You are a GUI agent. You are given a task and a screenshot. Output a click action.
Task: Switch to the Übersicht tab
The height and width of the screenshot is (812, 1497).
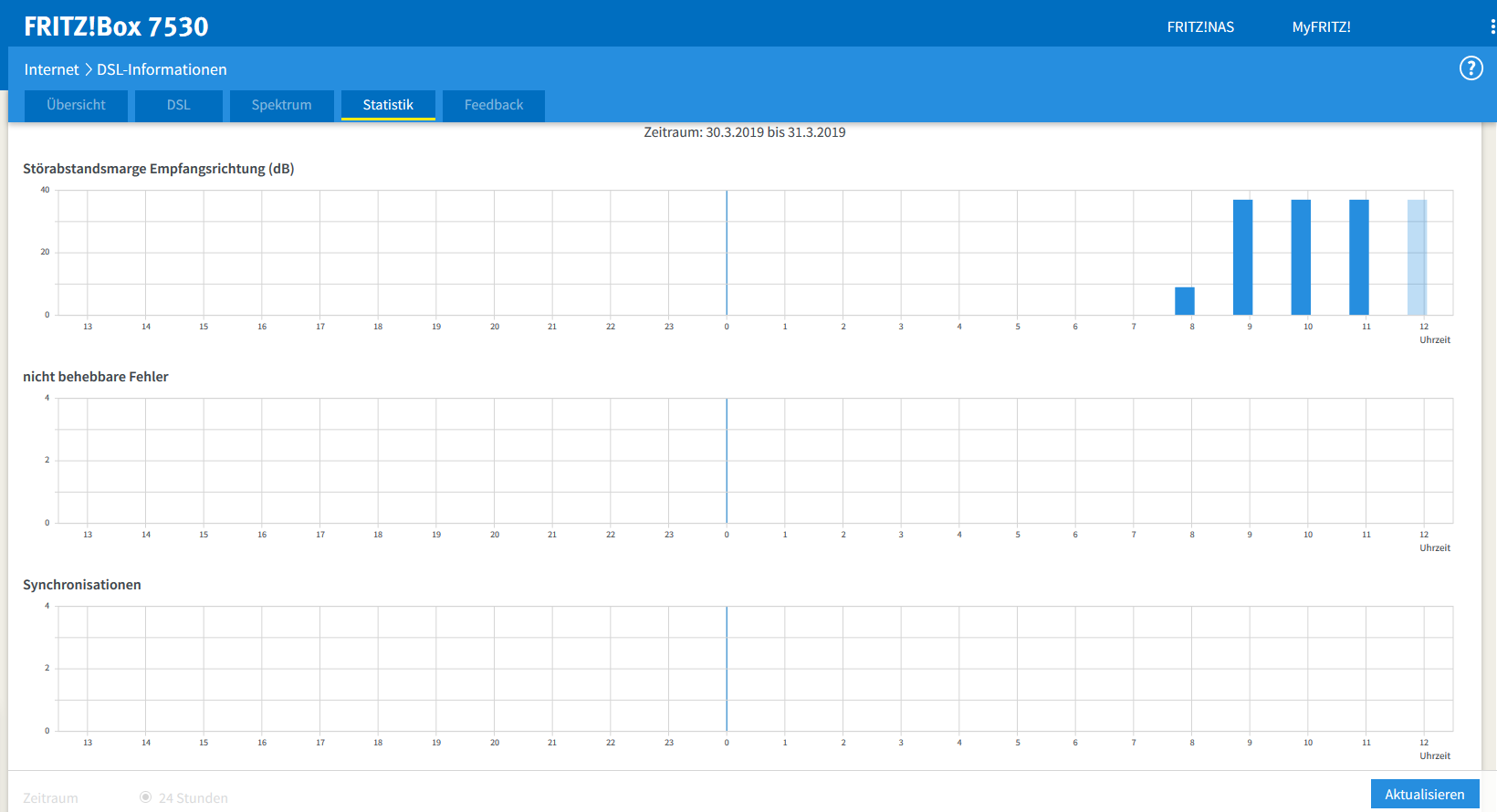(76, 105)
